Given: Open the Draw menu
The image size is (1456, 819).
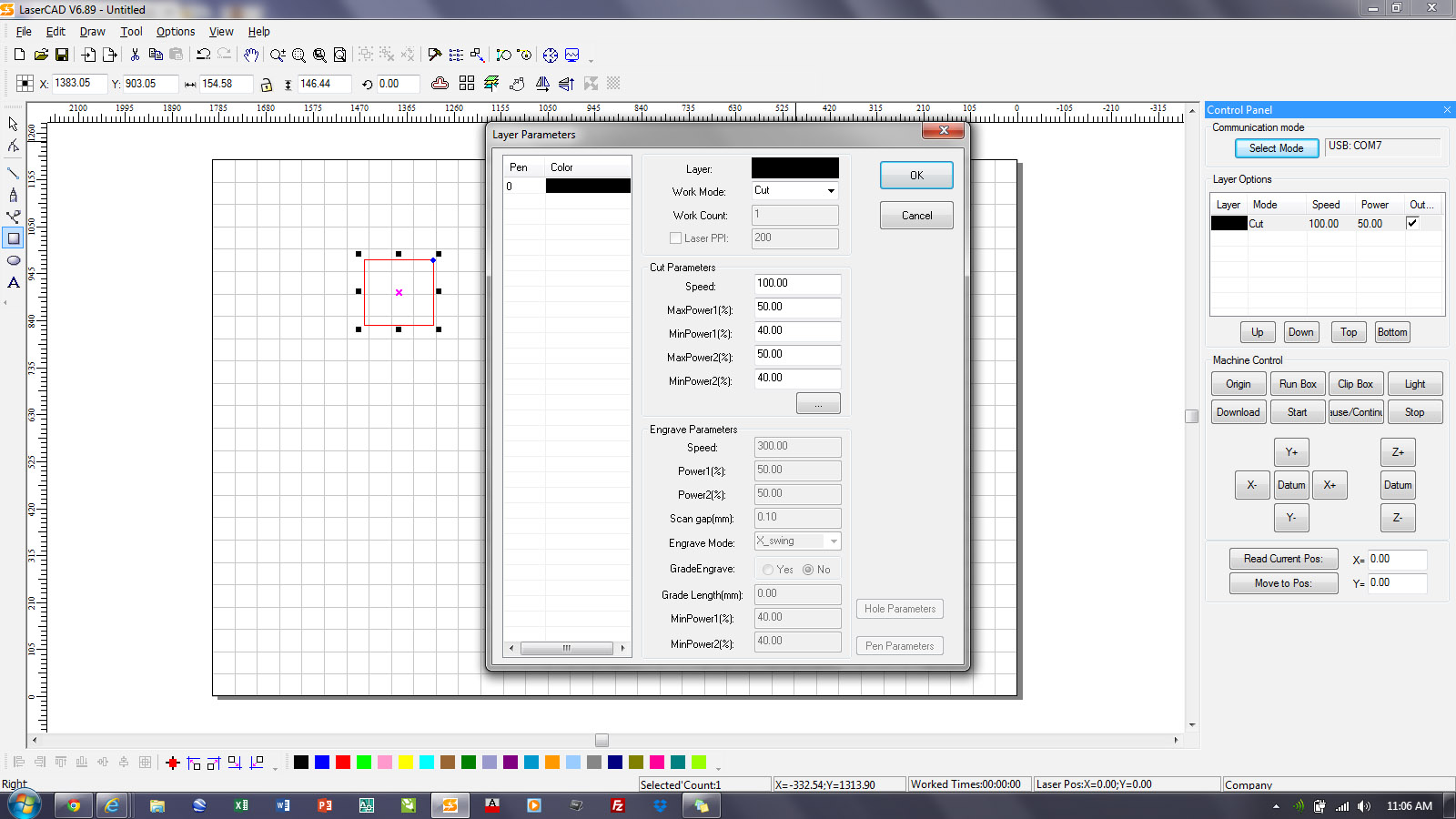Looking at the screenshot, I should (92, 32).
